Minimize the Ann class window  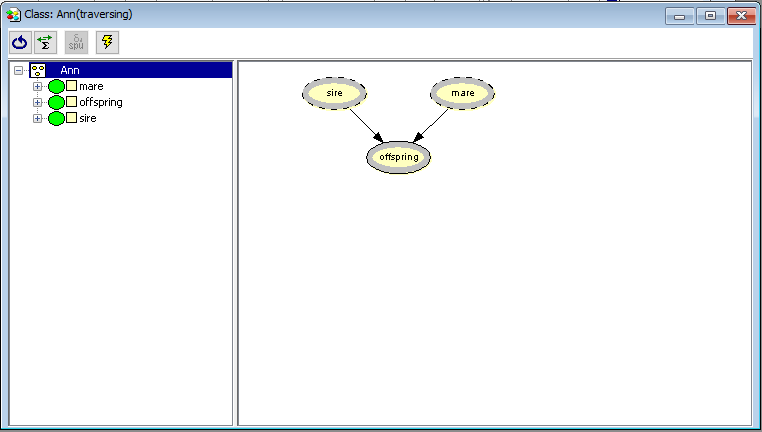(680, 16)
